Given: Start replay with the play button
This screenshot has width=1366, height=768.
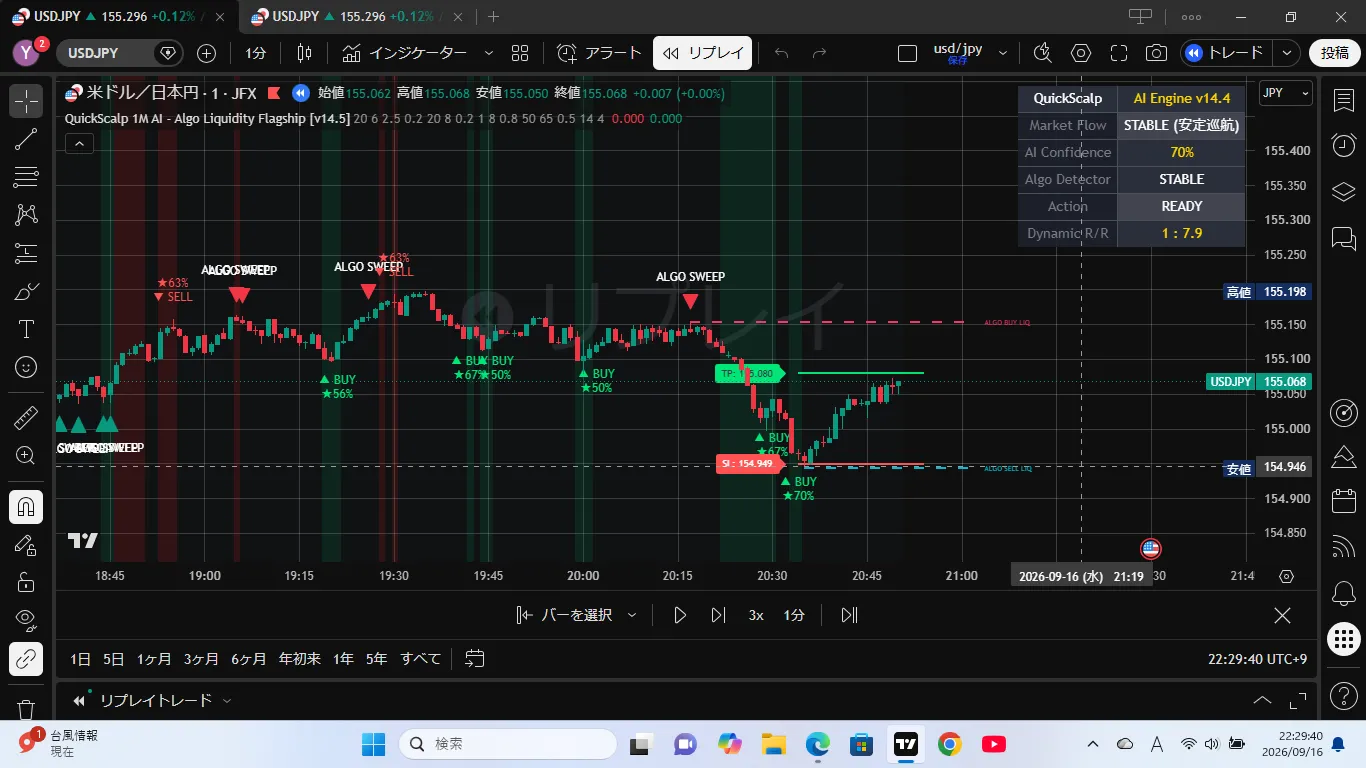Looking at the screenshot, I should click(x=679, y=615).
